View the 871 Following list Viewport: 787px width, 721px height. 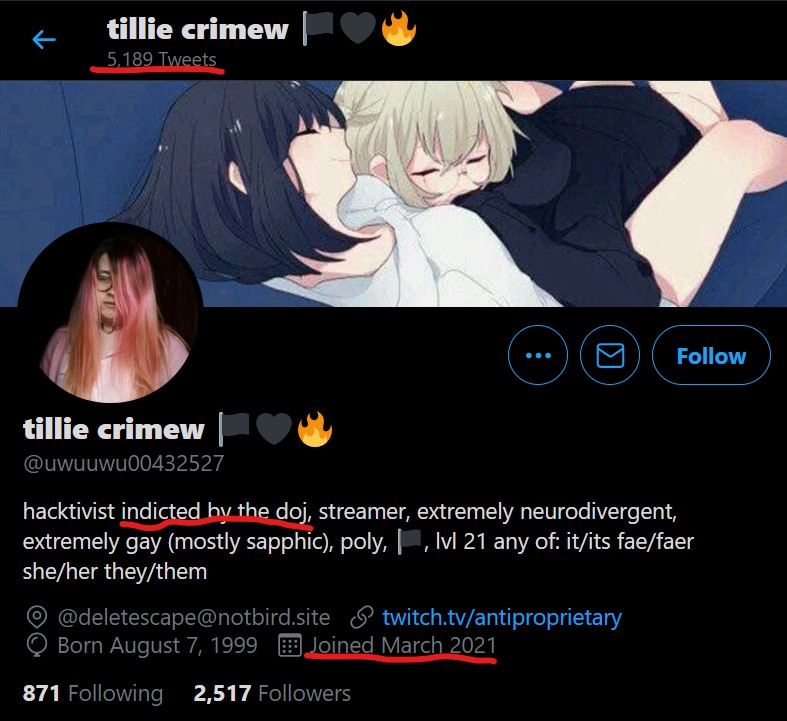tap(93, 693)
